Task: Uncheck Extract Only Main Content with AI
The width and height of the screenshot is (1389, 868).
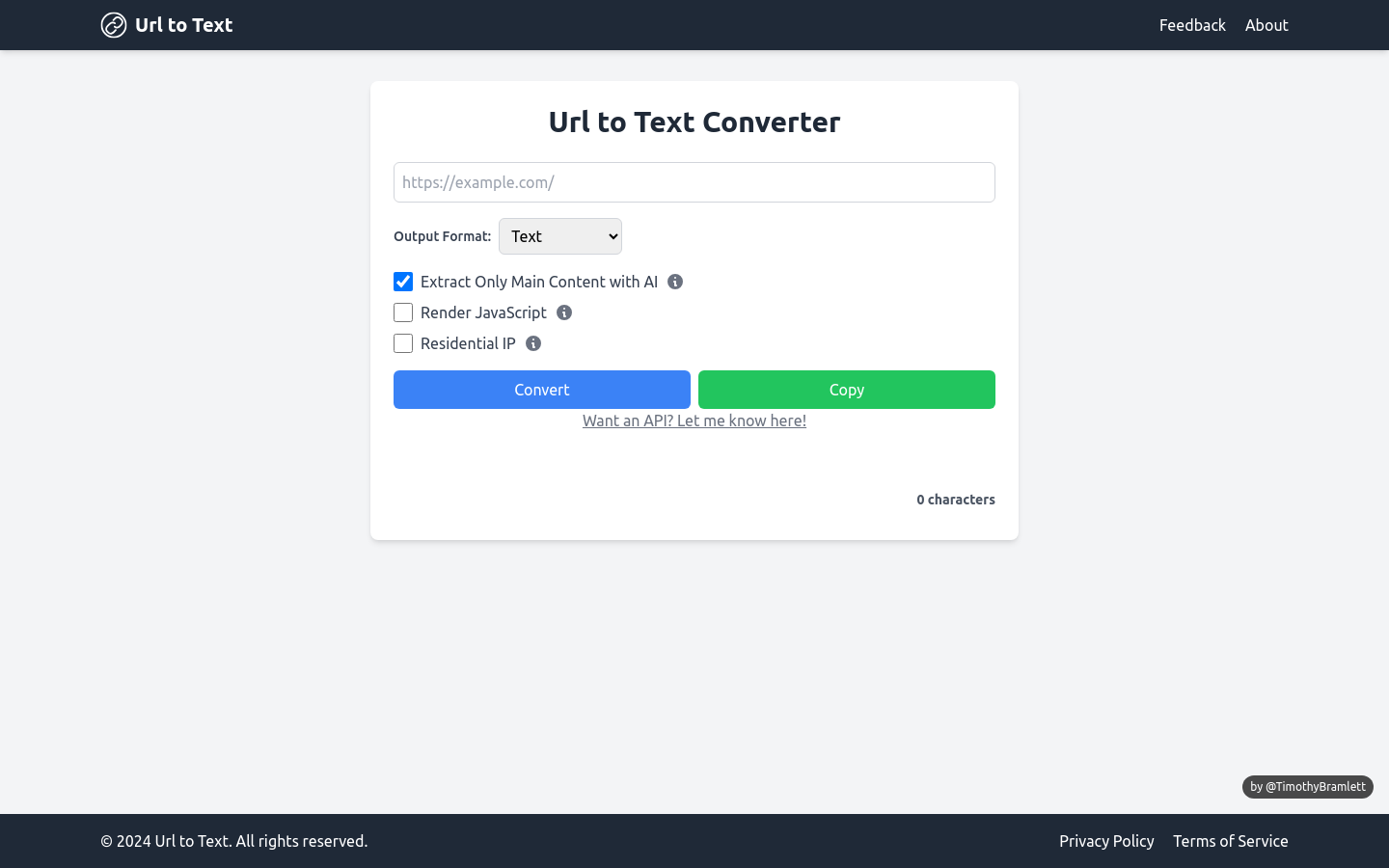Action: 403,282
